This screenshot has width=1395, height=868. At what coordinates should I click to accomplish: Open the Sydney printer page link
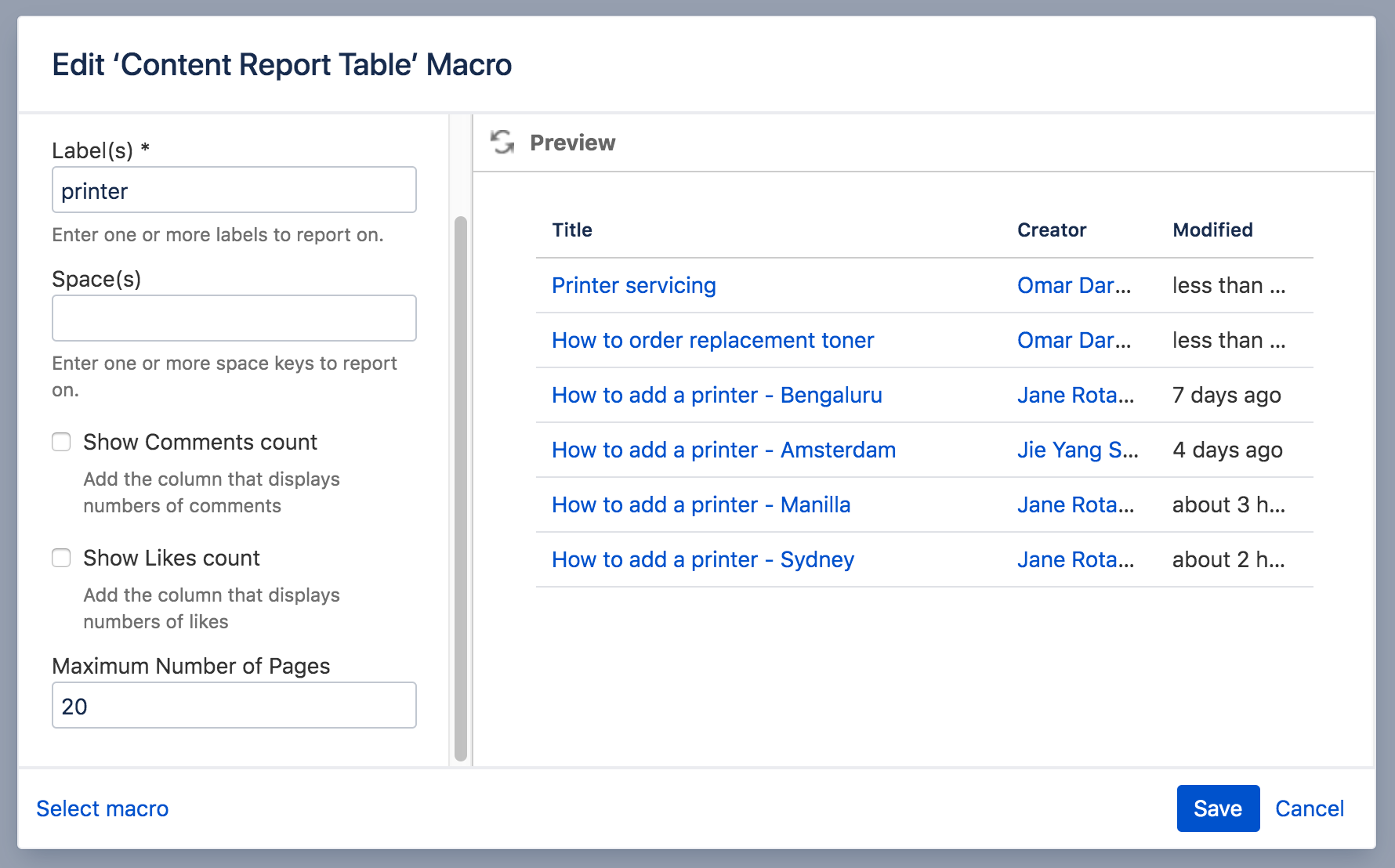[702, 559]
